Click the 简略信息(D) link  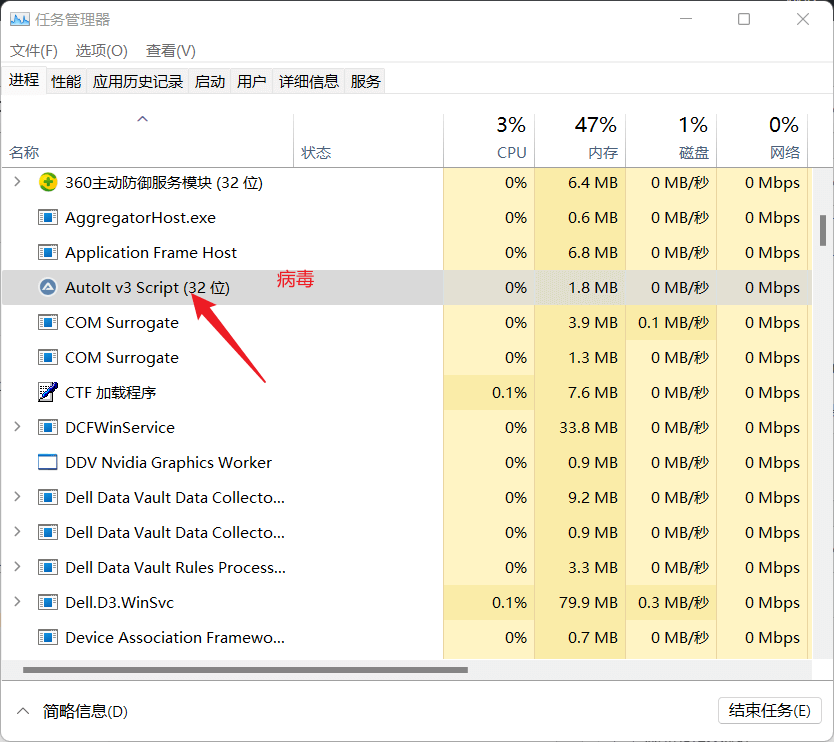coord(85,711)
